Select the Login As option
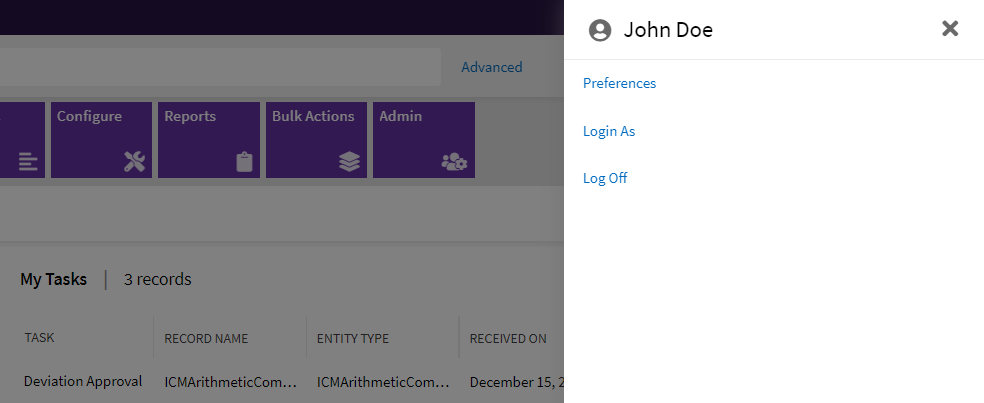This screenshot has width=984, height=403. point(609,131)
